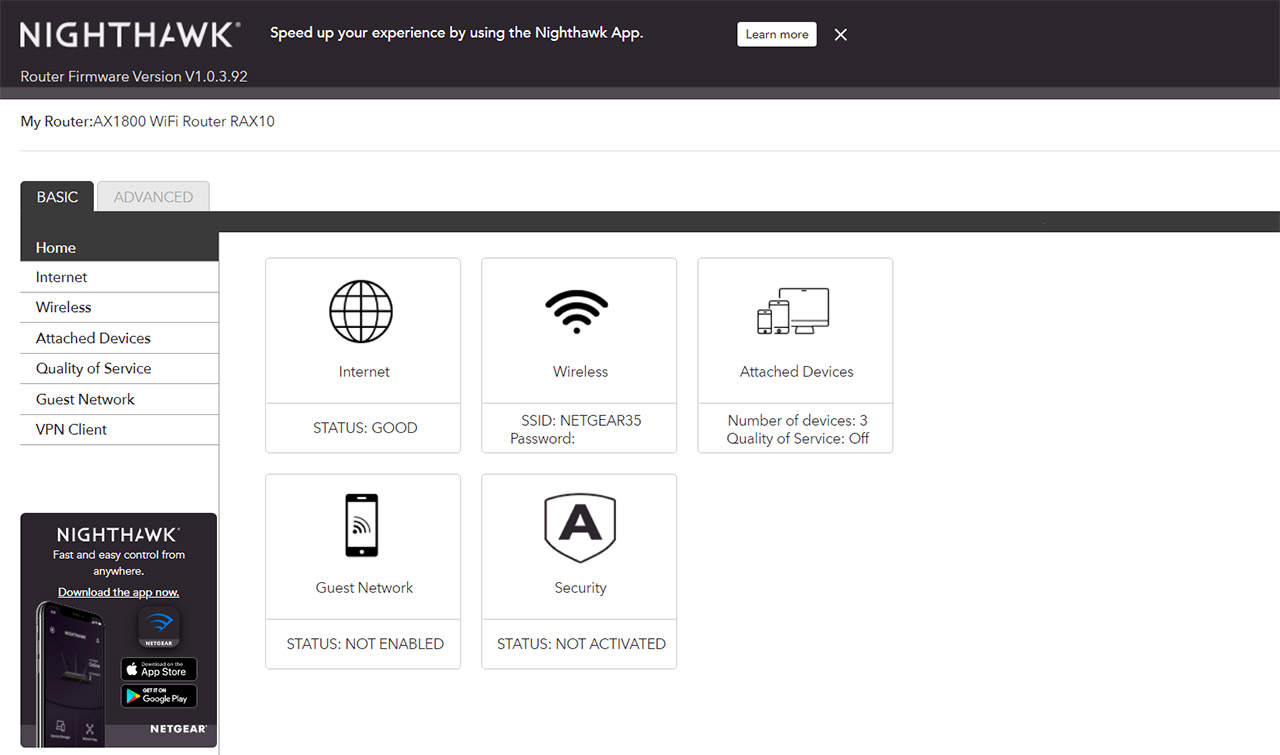Click the STATUS: GOOD text
The image size is (1280, 755).
[365, 427]
